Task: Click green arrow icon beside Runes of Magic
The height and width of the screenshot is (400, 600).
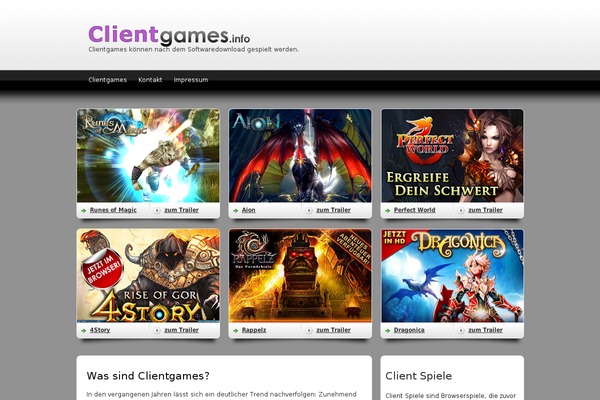Action: coord(83,211)
